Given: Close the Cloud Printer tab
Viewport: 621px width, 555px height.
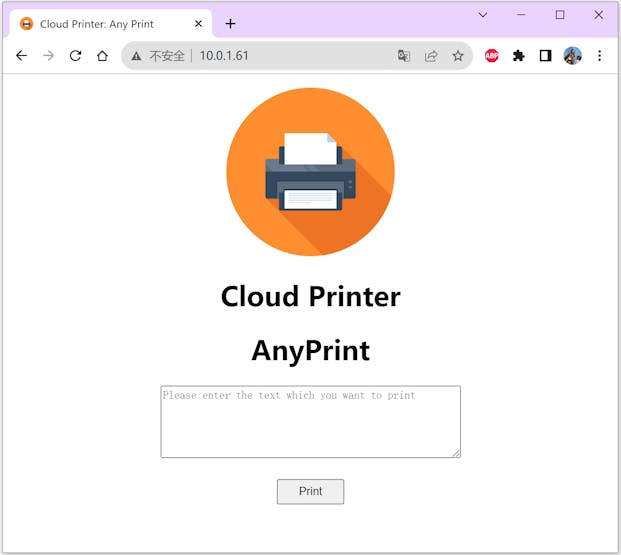Looking at the screenshot, I should pos(198,24).
